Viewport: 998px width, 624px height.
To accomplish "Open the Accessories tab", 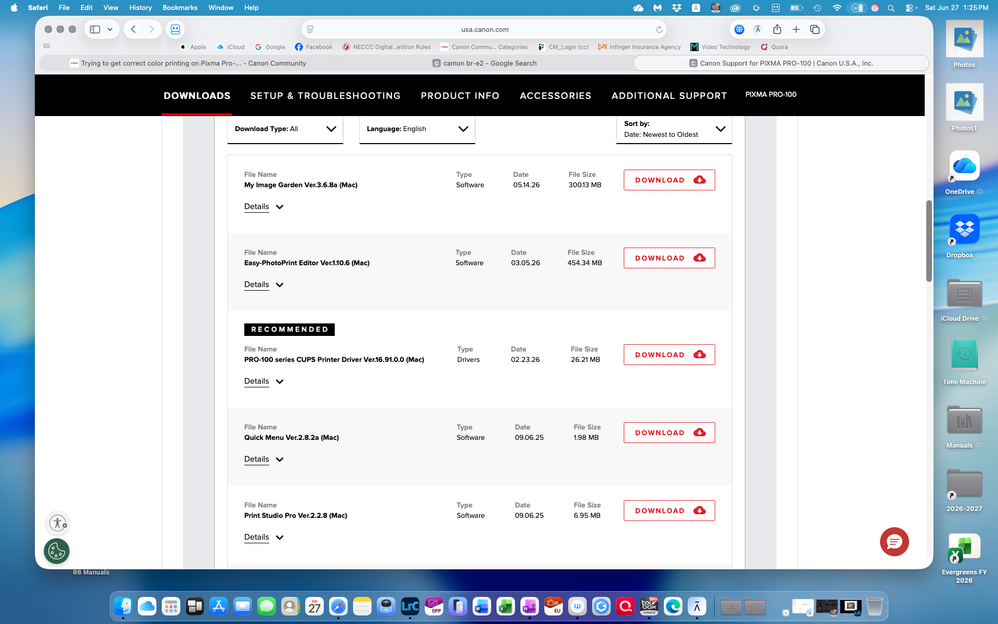I will click(555, 96).
